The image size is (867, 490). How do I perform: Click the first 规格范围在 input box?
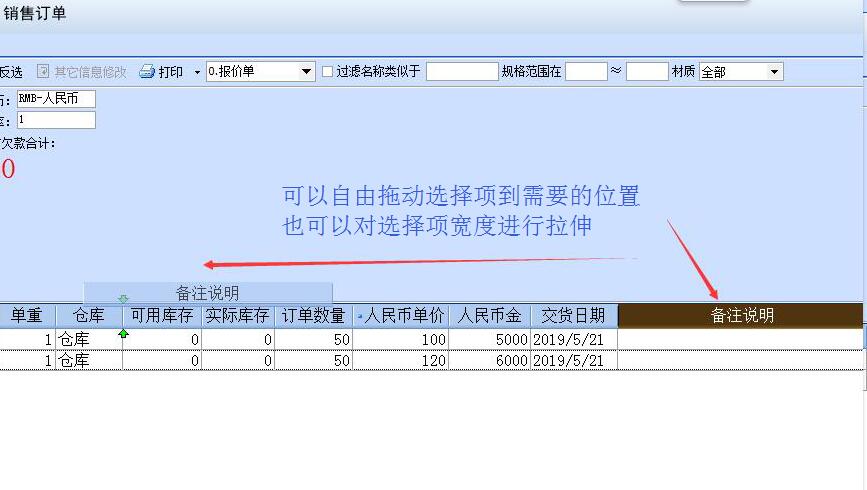point(586,71)
